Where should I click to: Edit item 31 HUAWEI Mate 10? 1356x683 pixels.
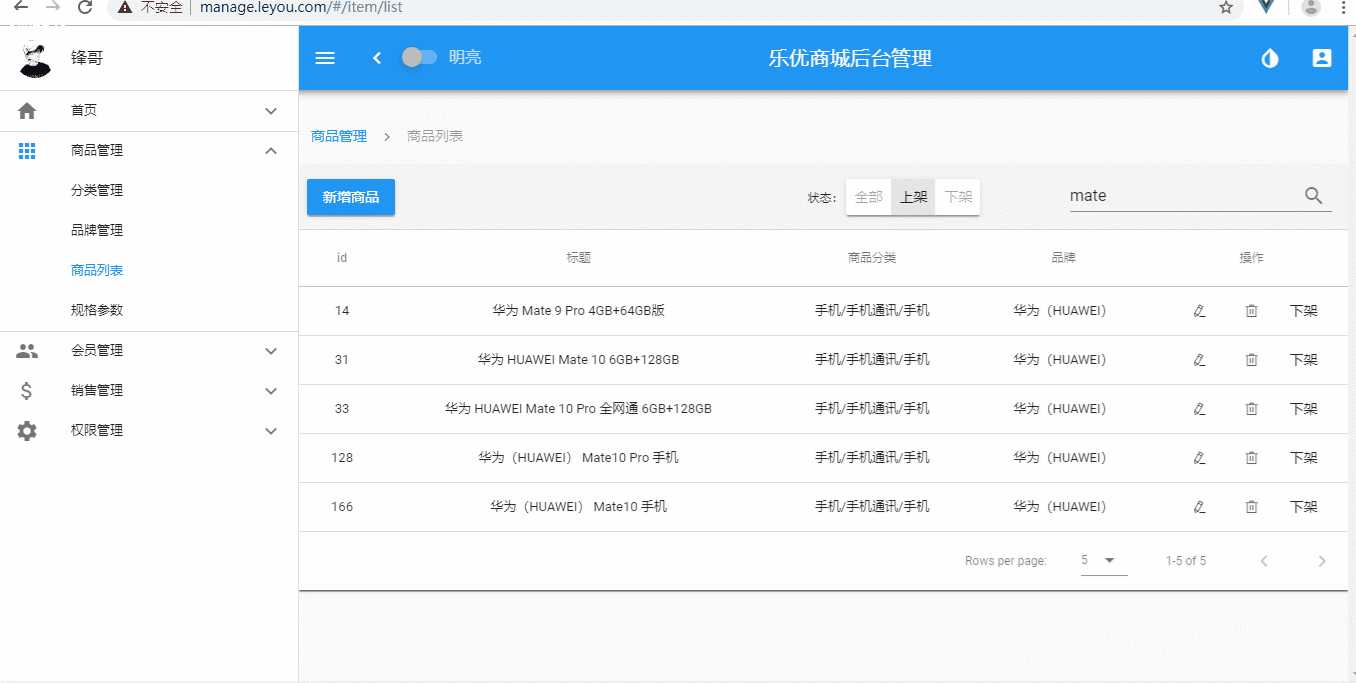[1200, 360]
